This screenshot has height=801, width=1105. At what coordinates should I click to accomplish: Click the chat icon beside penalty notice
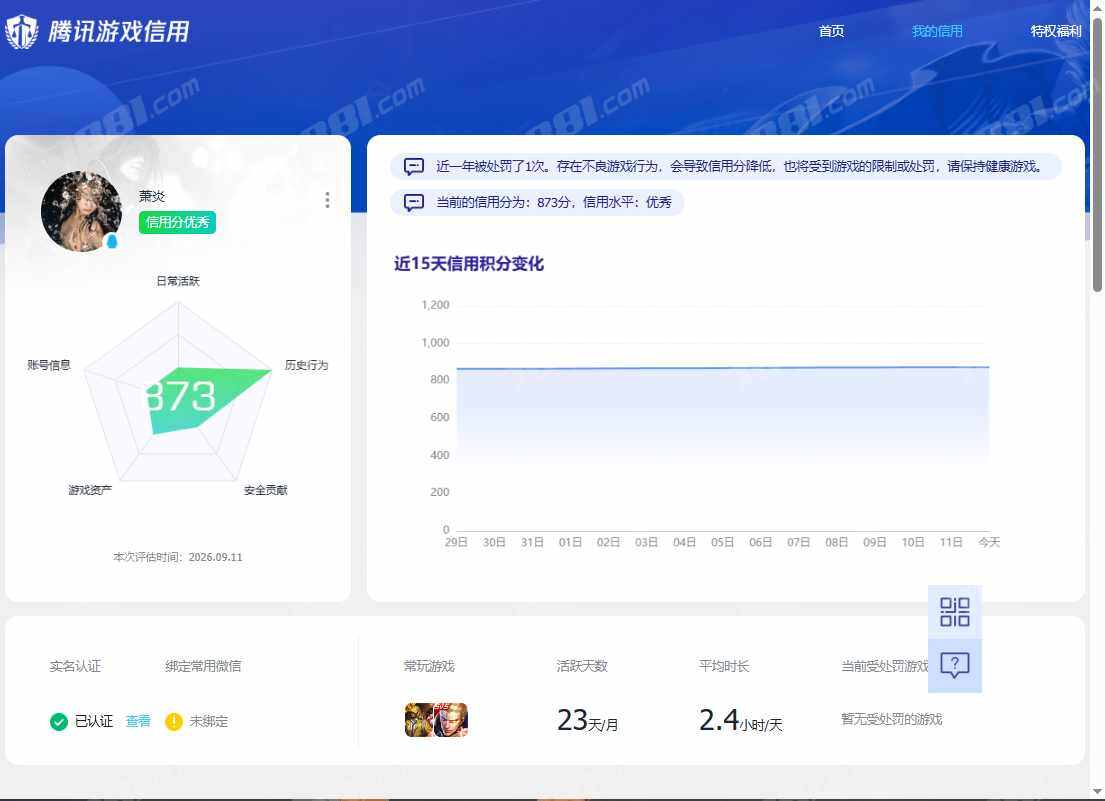click(x=414, y=166)
